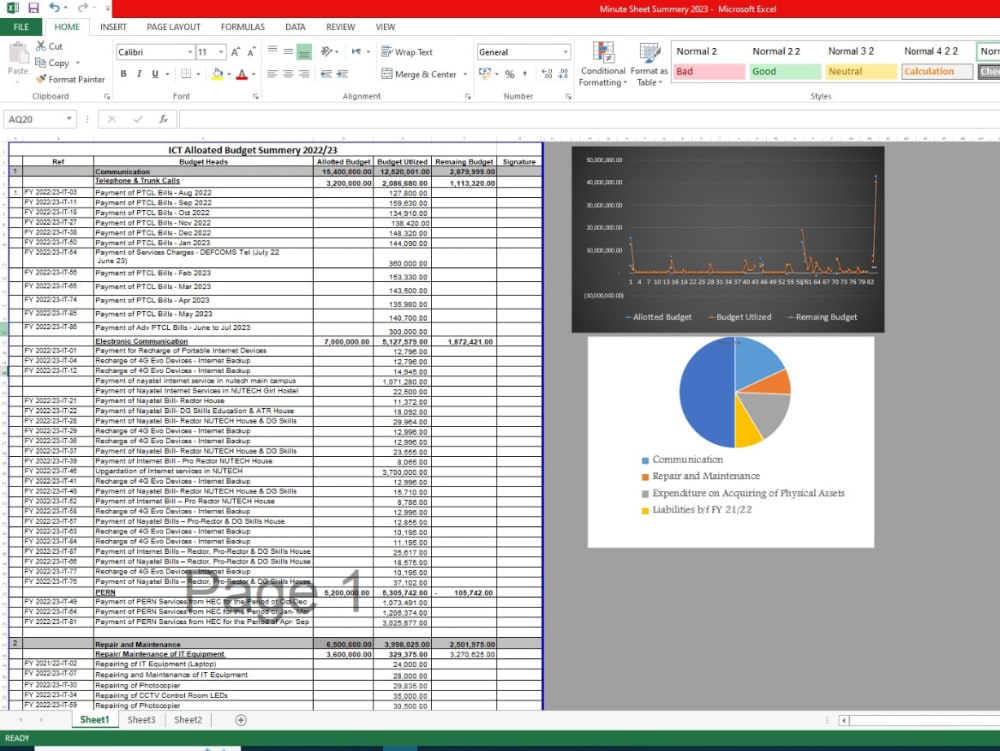Click the percent style icon
1000x751 pixels.
click(x=510, y=74)
